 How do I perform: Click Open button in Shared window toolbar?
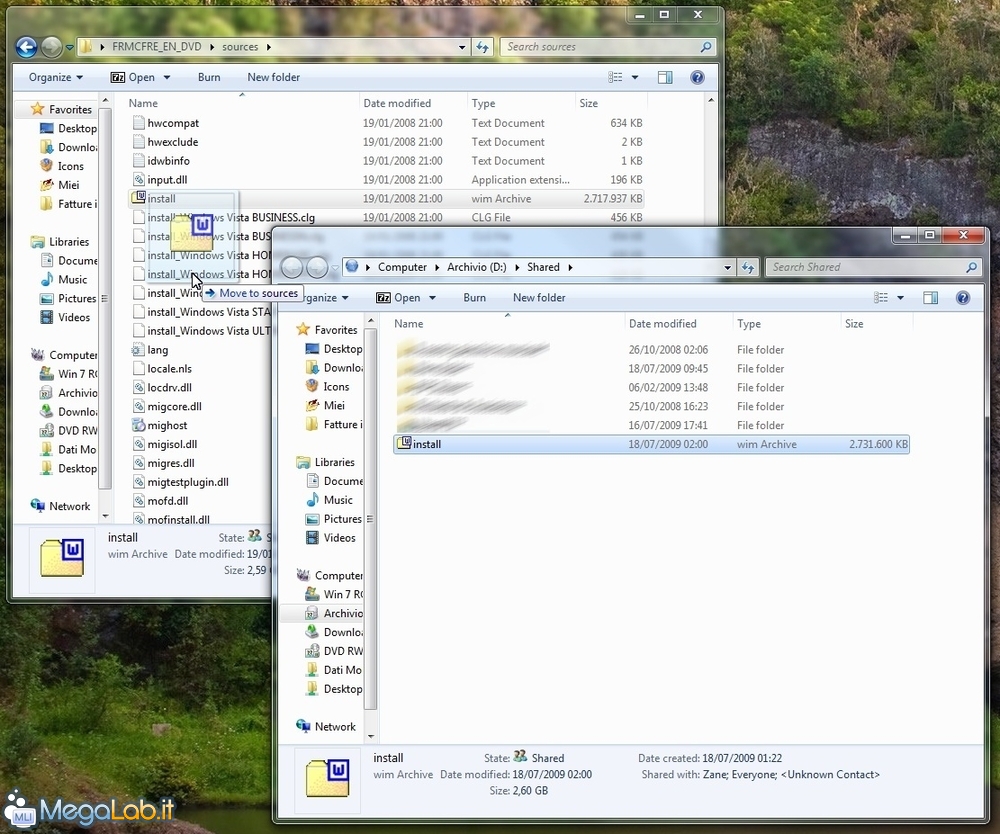pyautogui.click(x=399, y=298)
